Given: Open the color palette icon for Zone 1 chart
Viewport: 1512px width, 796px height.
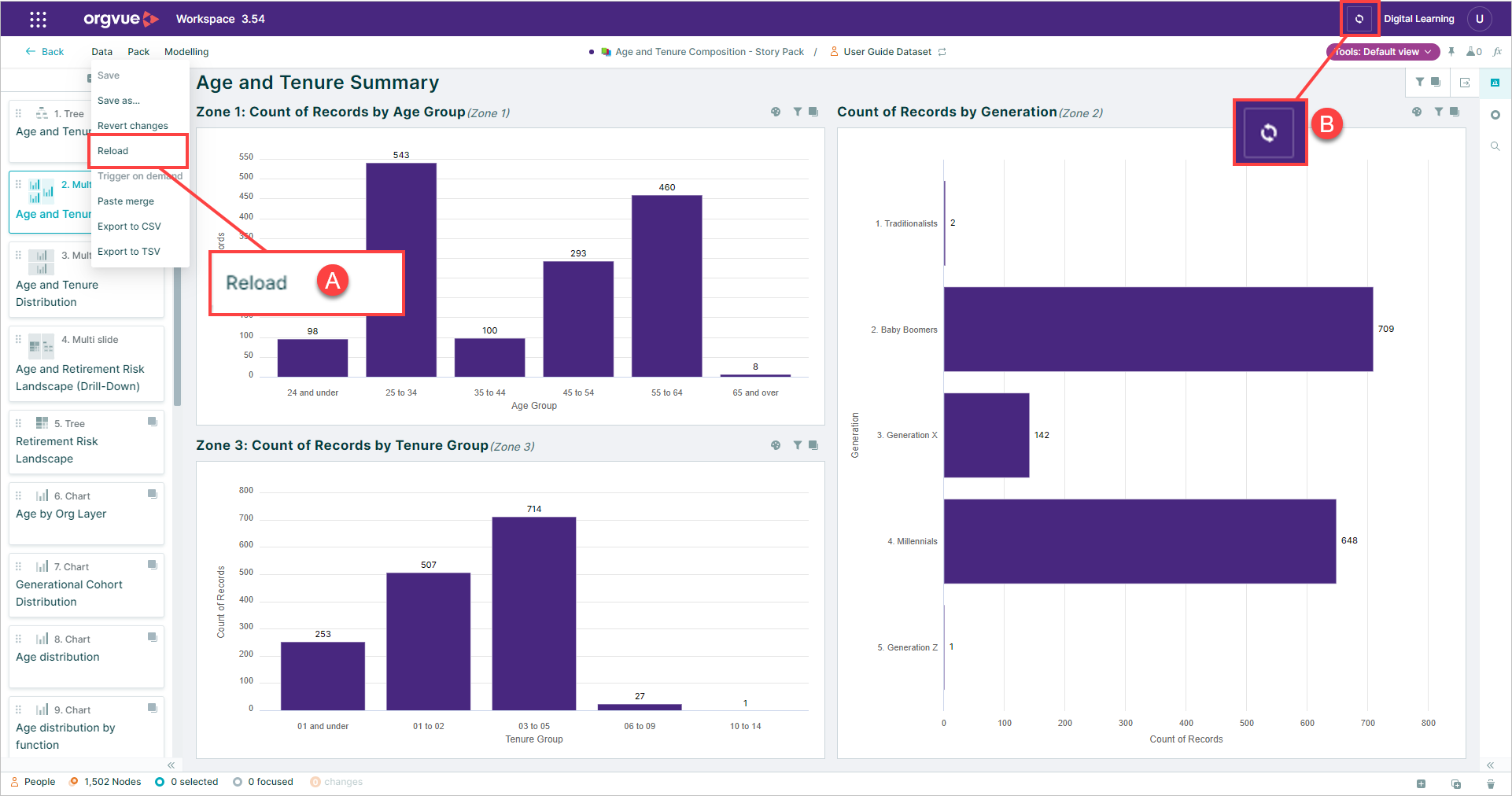Looking at the screenshot, I should pos(776,112).
